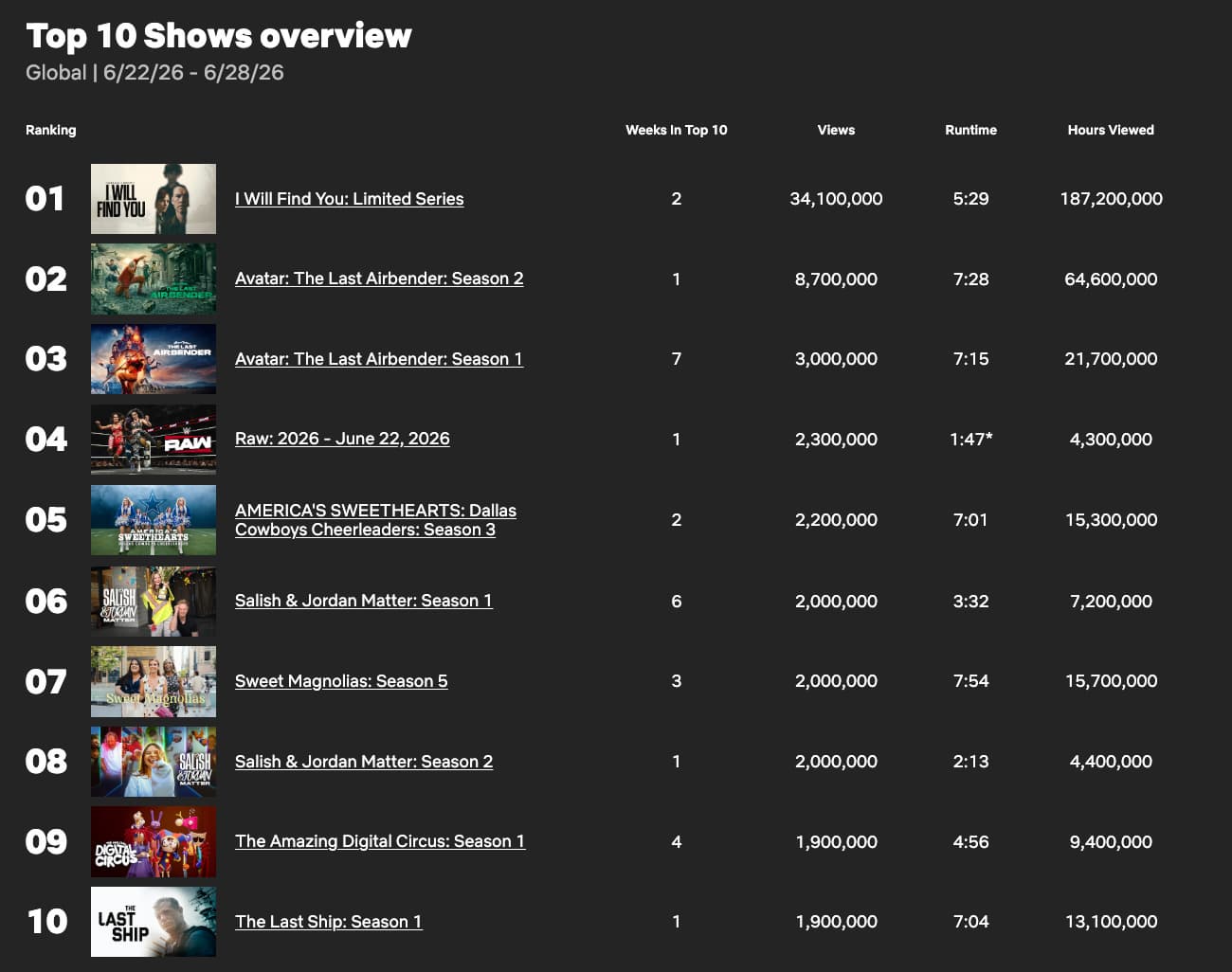Open the Raw: 2026 - June 22, 2026 link
1232x972 pixels.
(342, 439)
